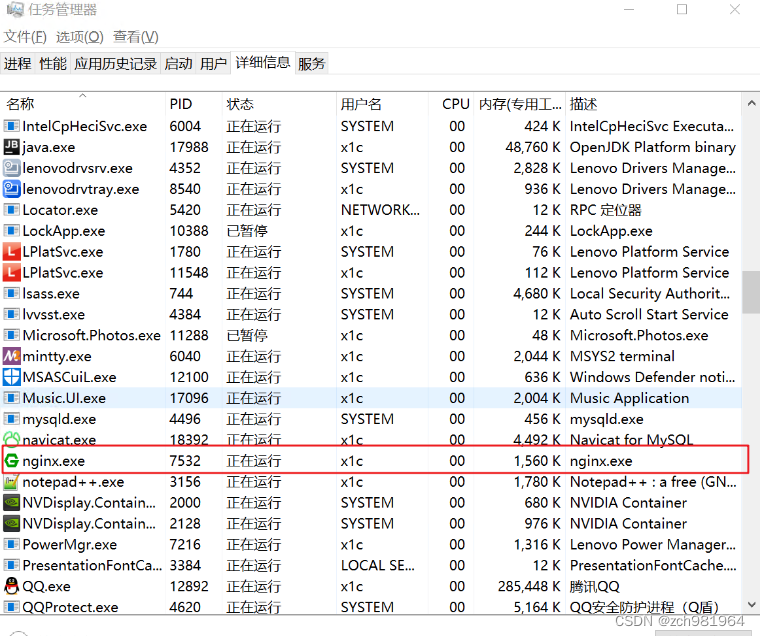Click NVDisplay.Container icon for PID 2000
760x636 pixels.
click(11, 503)
